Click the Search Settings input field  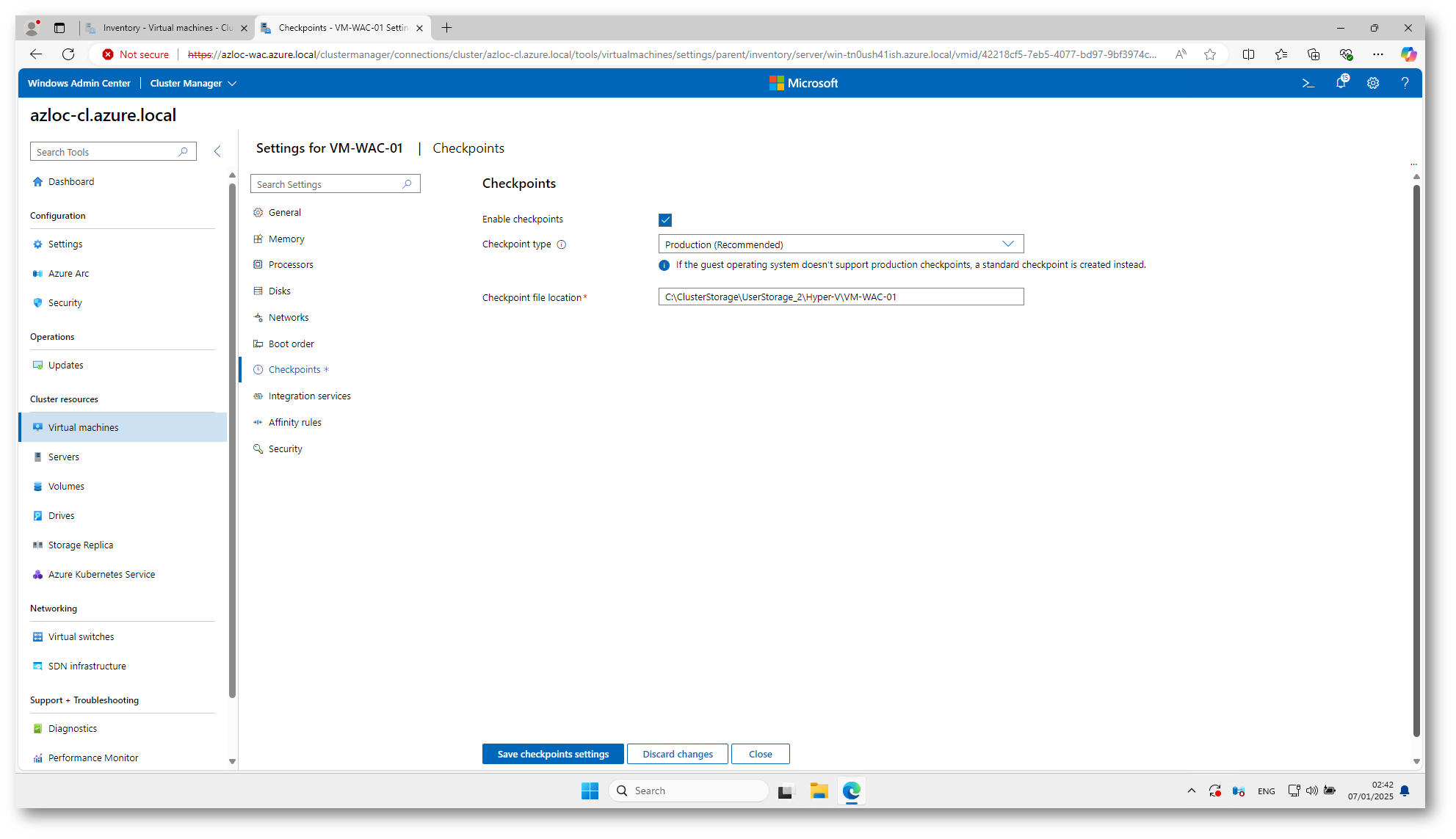[335, 184]
